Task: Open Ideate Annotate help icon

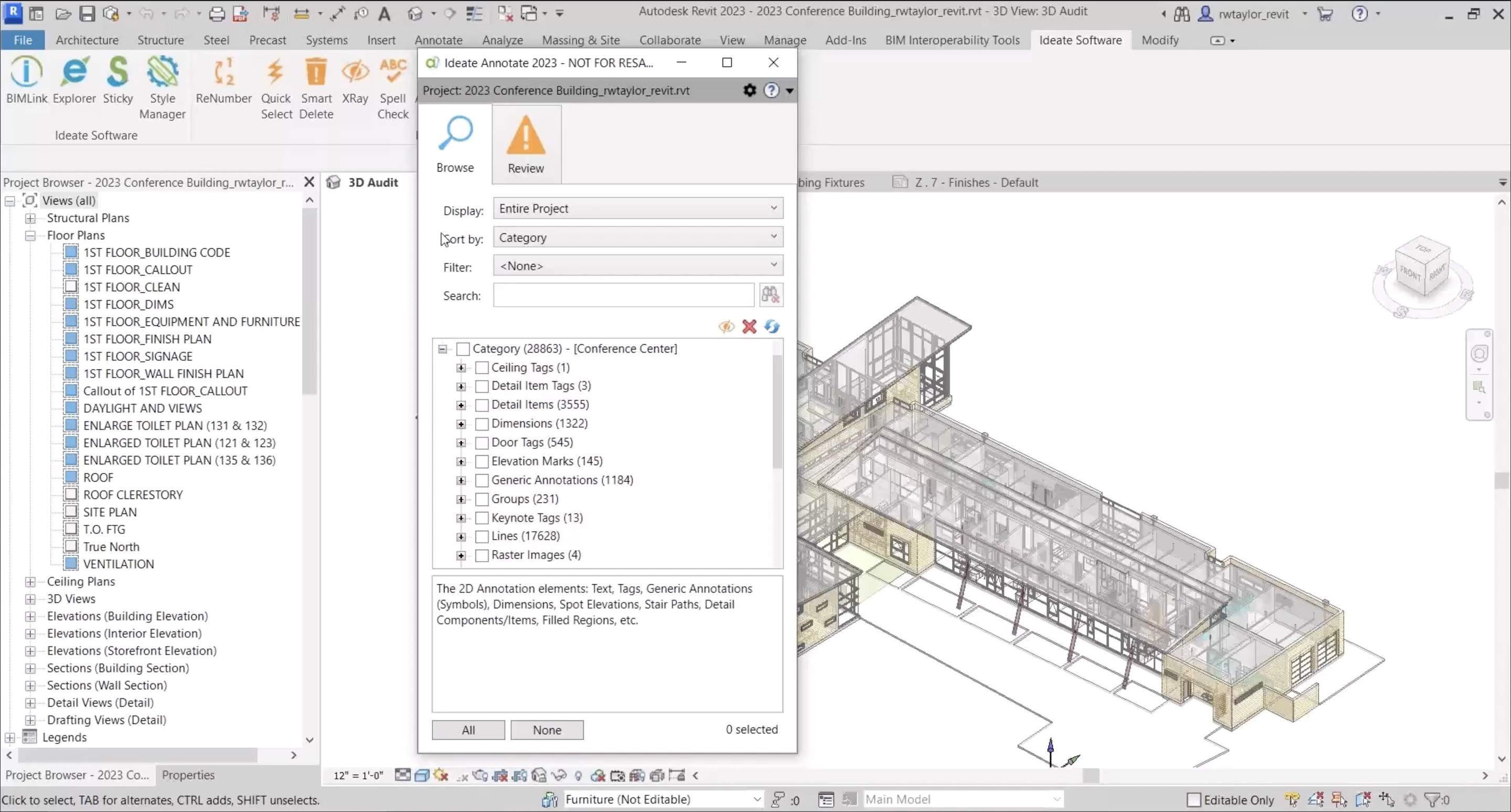Action: [772, 90]
